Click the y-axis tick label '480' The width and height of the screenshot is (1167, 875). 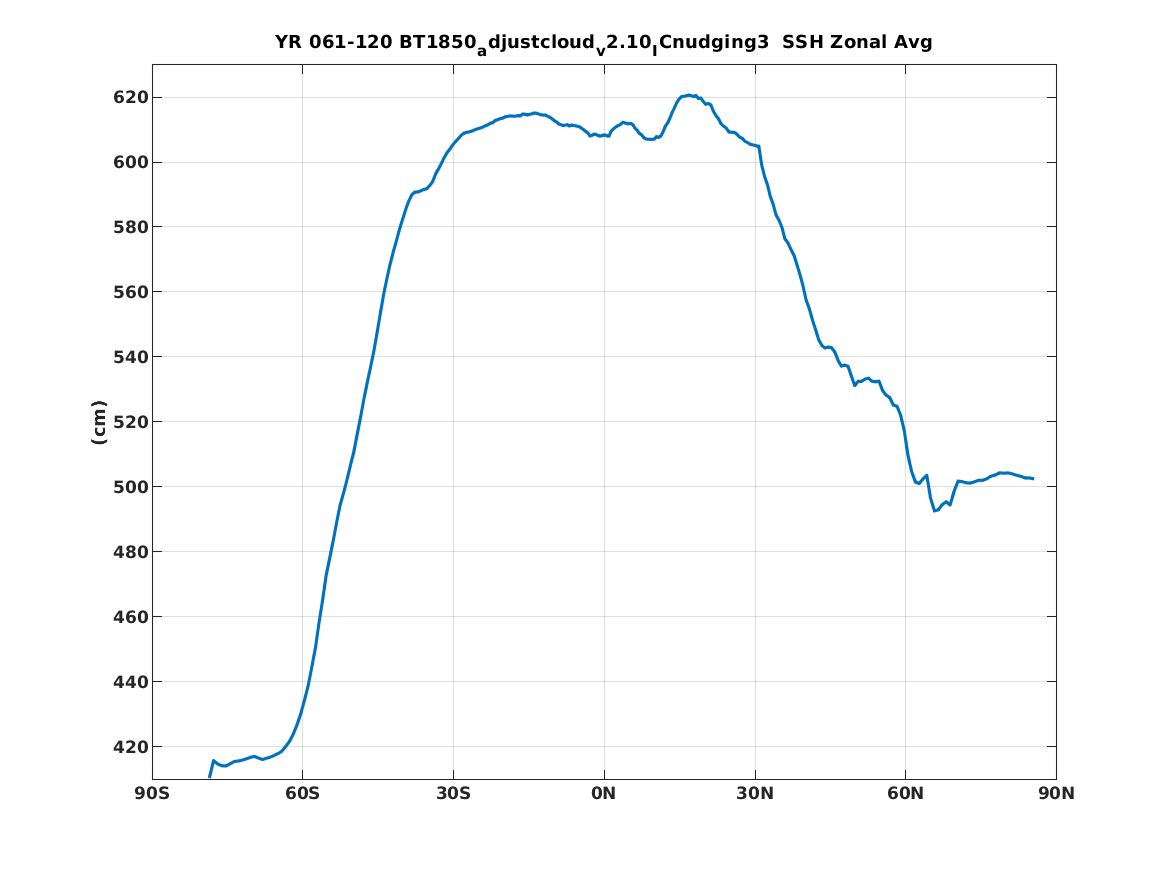click(131, 552)
